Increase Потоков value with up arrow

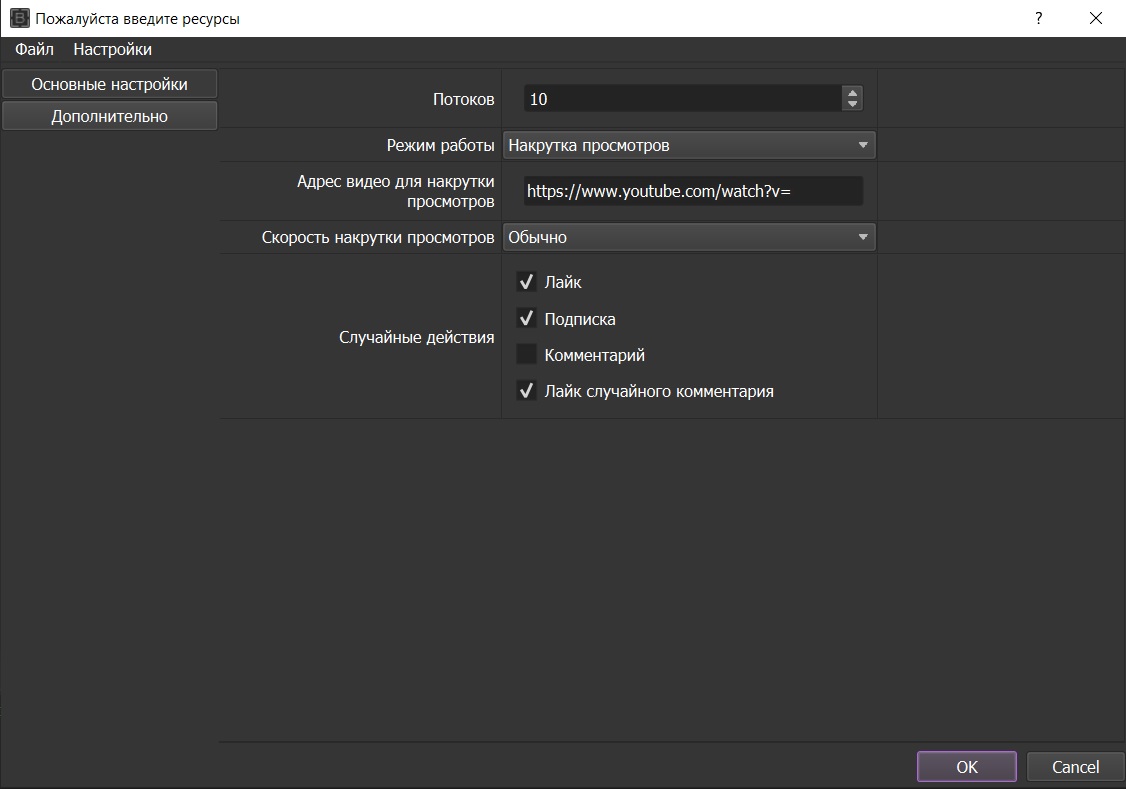coord(852,93)
